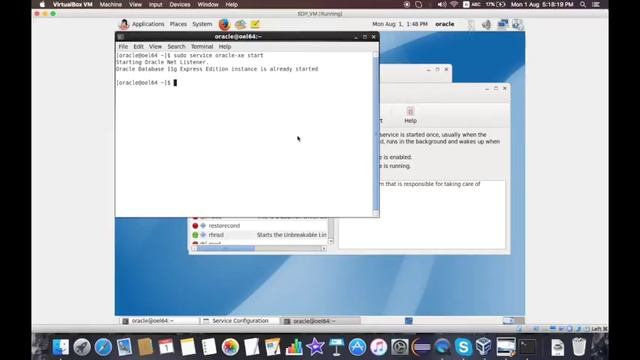
Task: Open macOS Terminal in the Dock
Action: [527, 347]
